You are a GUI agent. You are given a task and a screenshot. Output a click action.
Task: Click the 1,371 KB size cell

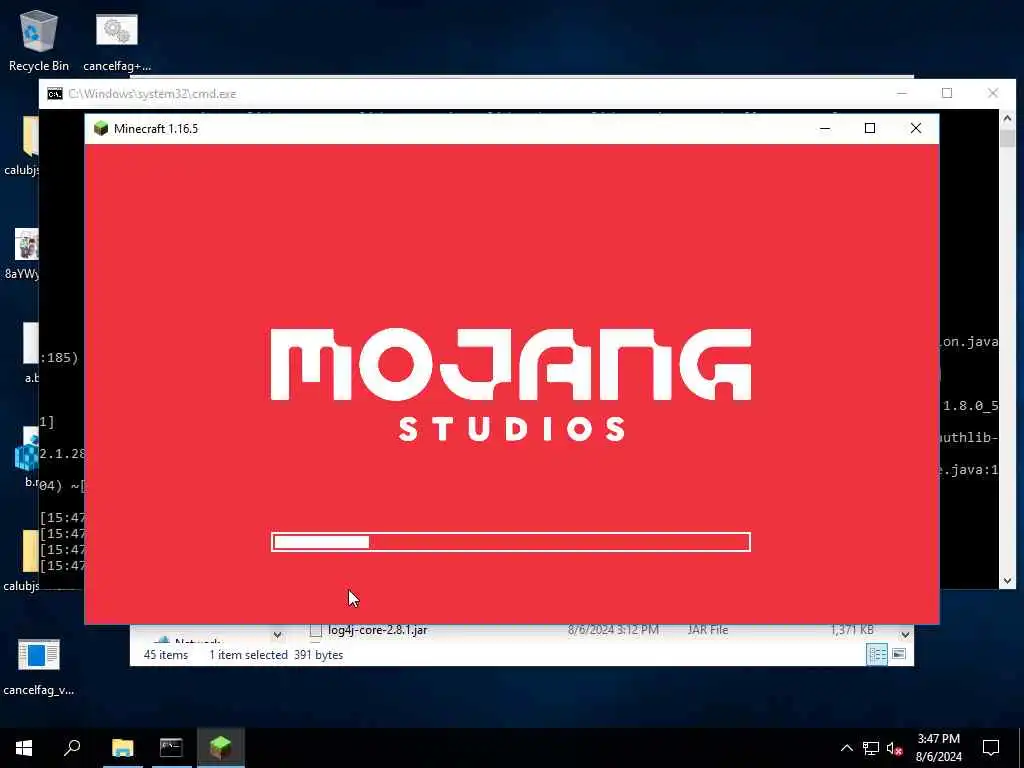852,630
